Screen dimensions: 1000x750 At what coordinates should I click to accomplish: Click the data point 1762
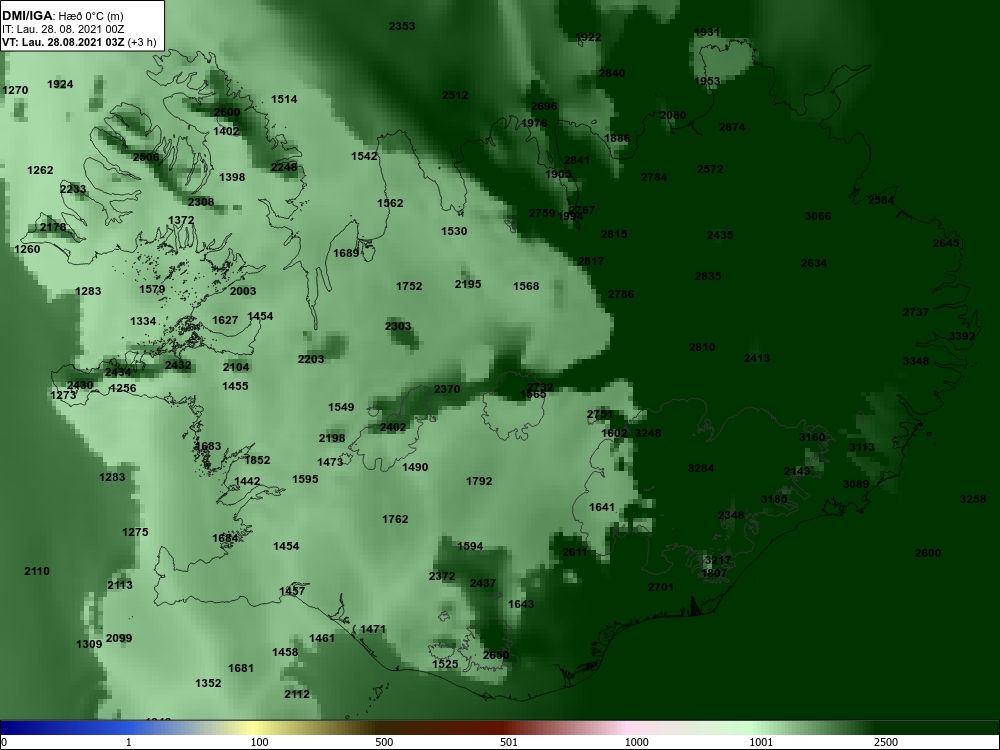395,519
